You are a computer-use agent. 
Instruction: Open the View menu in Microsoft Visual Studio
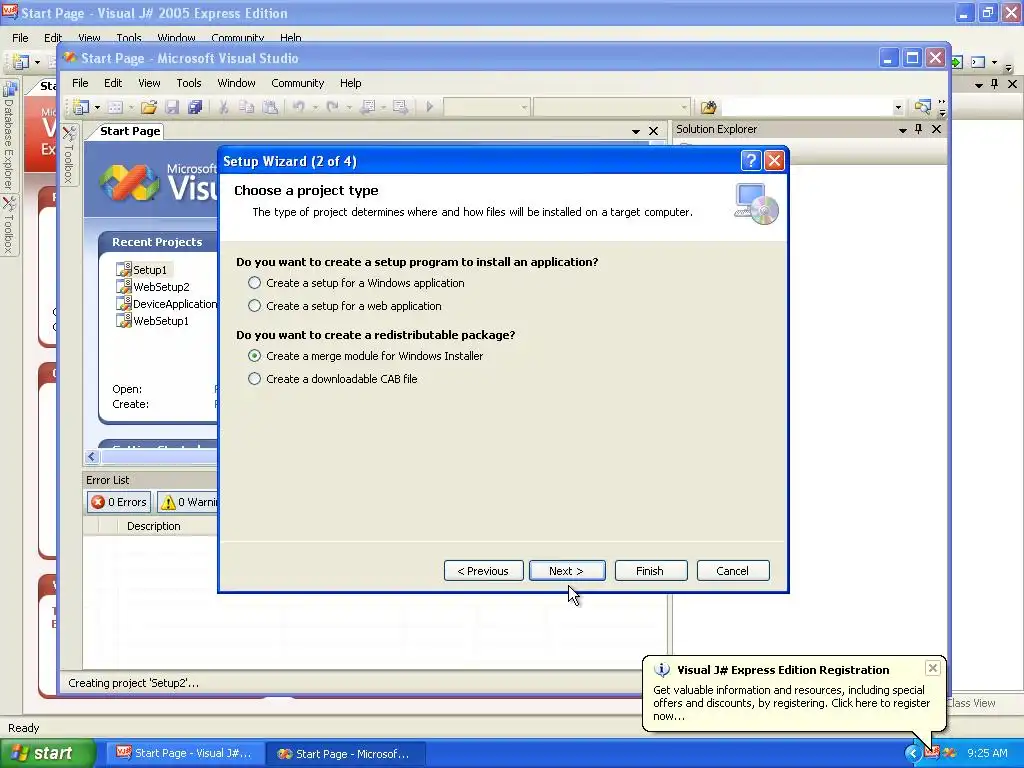pos(149,83)
